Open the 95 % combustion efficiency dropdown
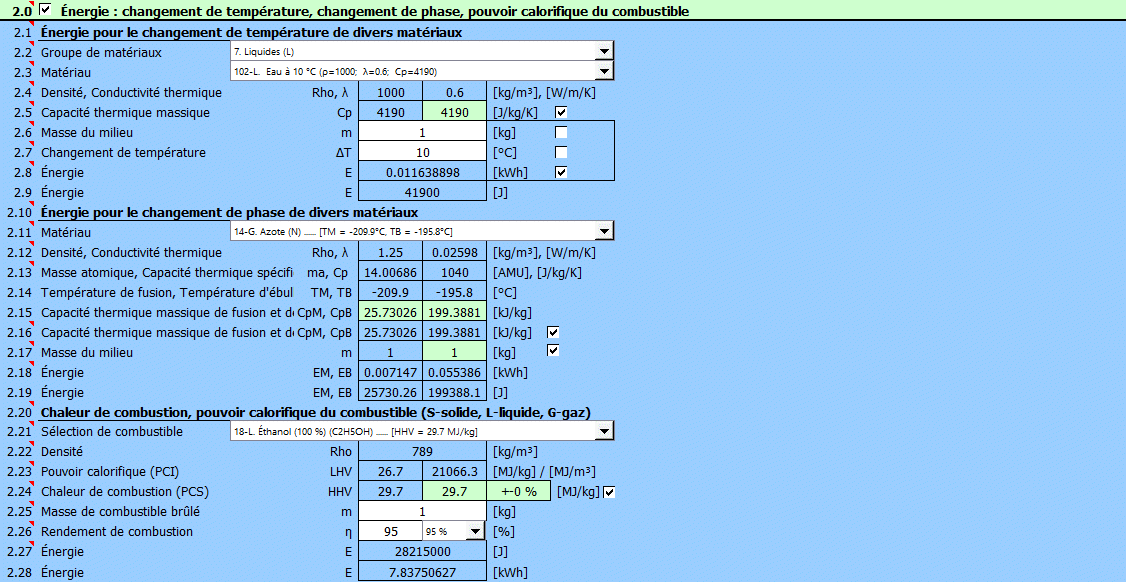Viewport: 1126px width, 582px height. 475,531
